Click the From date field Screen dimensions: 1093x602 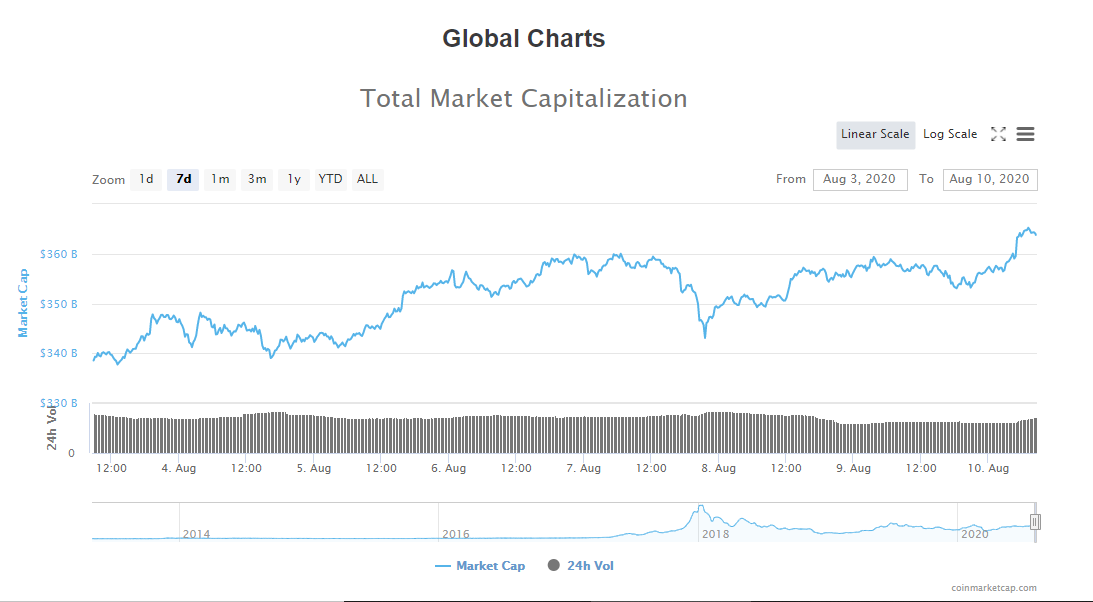pos(860,179)
